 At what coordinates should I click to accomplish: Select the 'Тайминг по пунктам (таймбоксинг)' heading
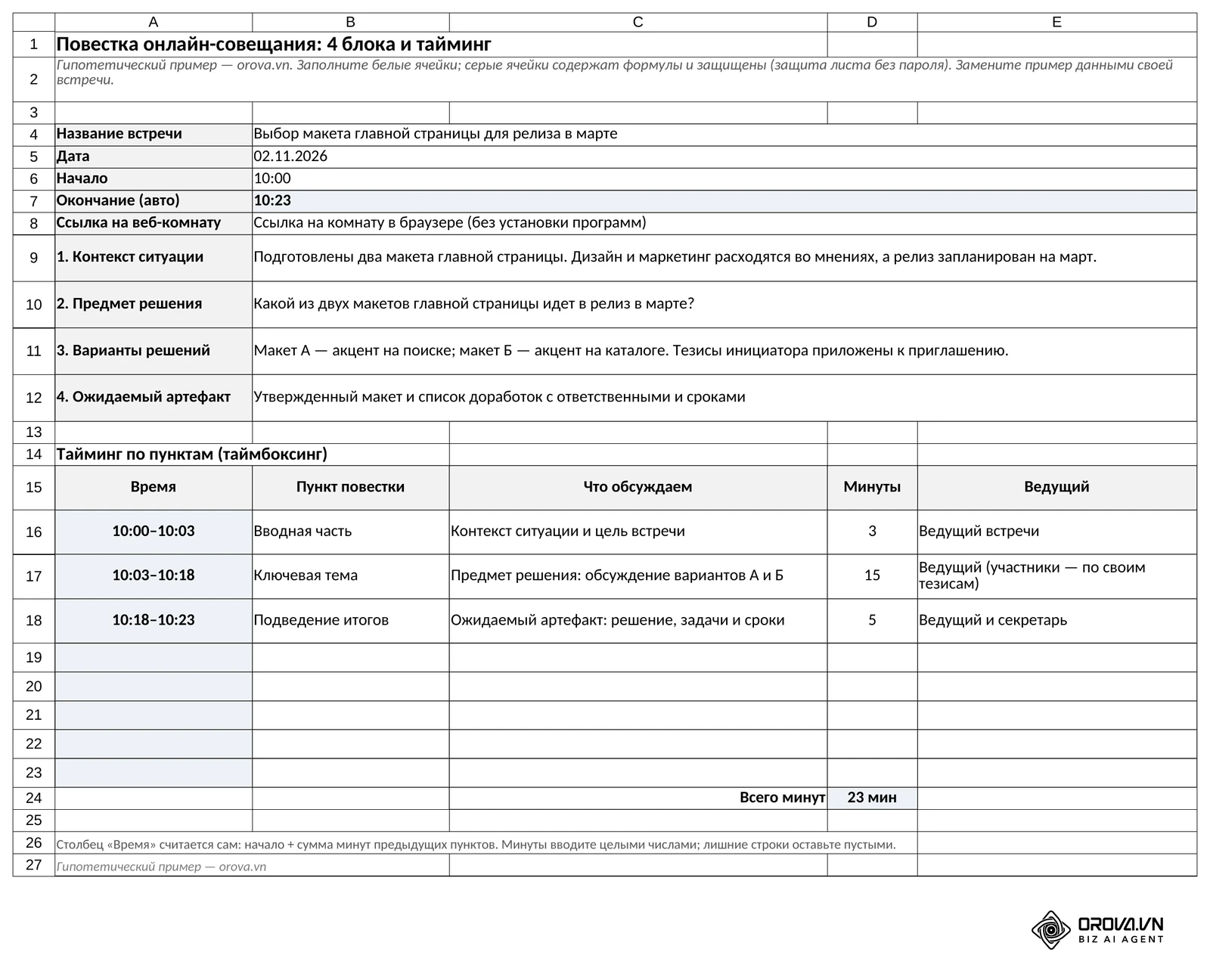coord(192,454)
